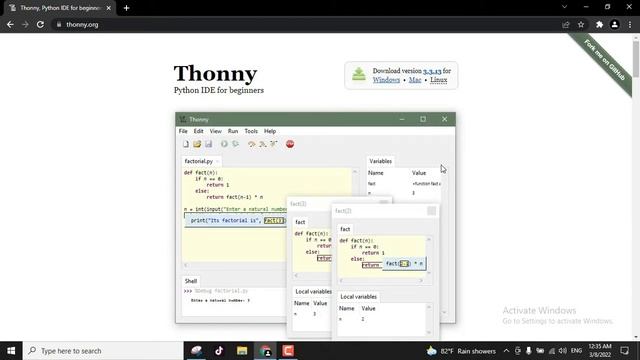
Task: Click the Linux download link
Action: (438, 80)
